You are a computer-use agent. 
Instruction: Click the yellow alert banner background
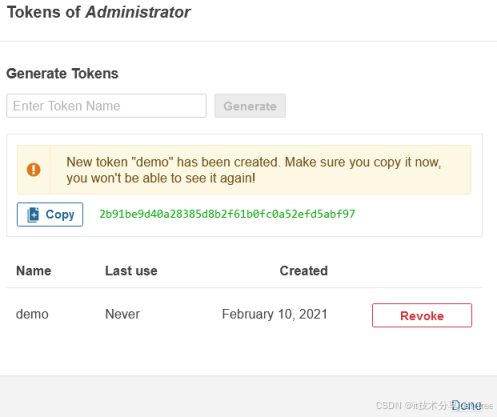click(244, 170)
